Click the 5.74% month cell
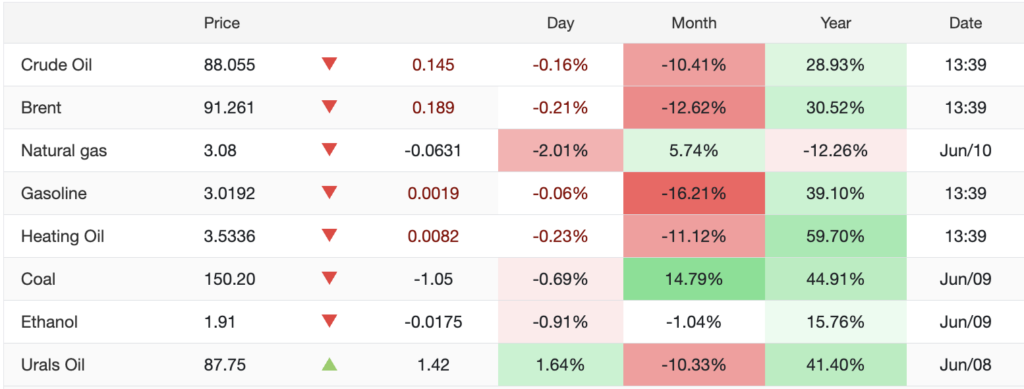1024x389 pixels. (x=694, y=151)
